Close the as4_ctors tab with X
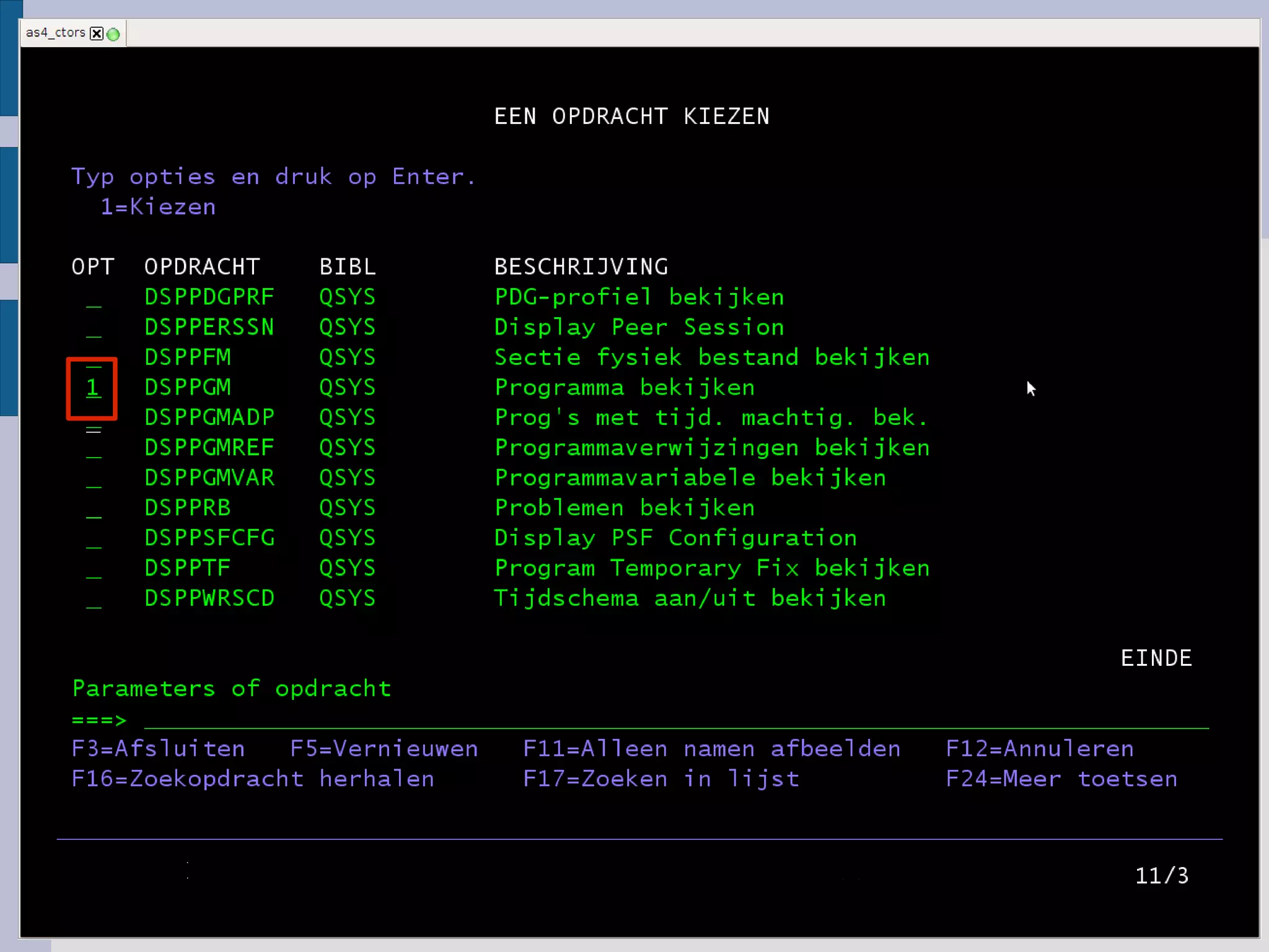 97,33
